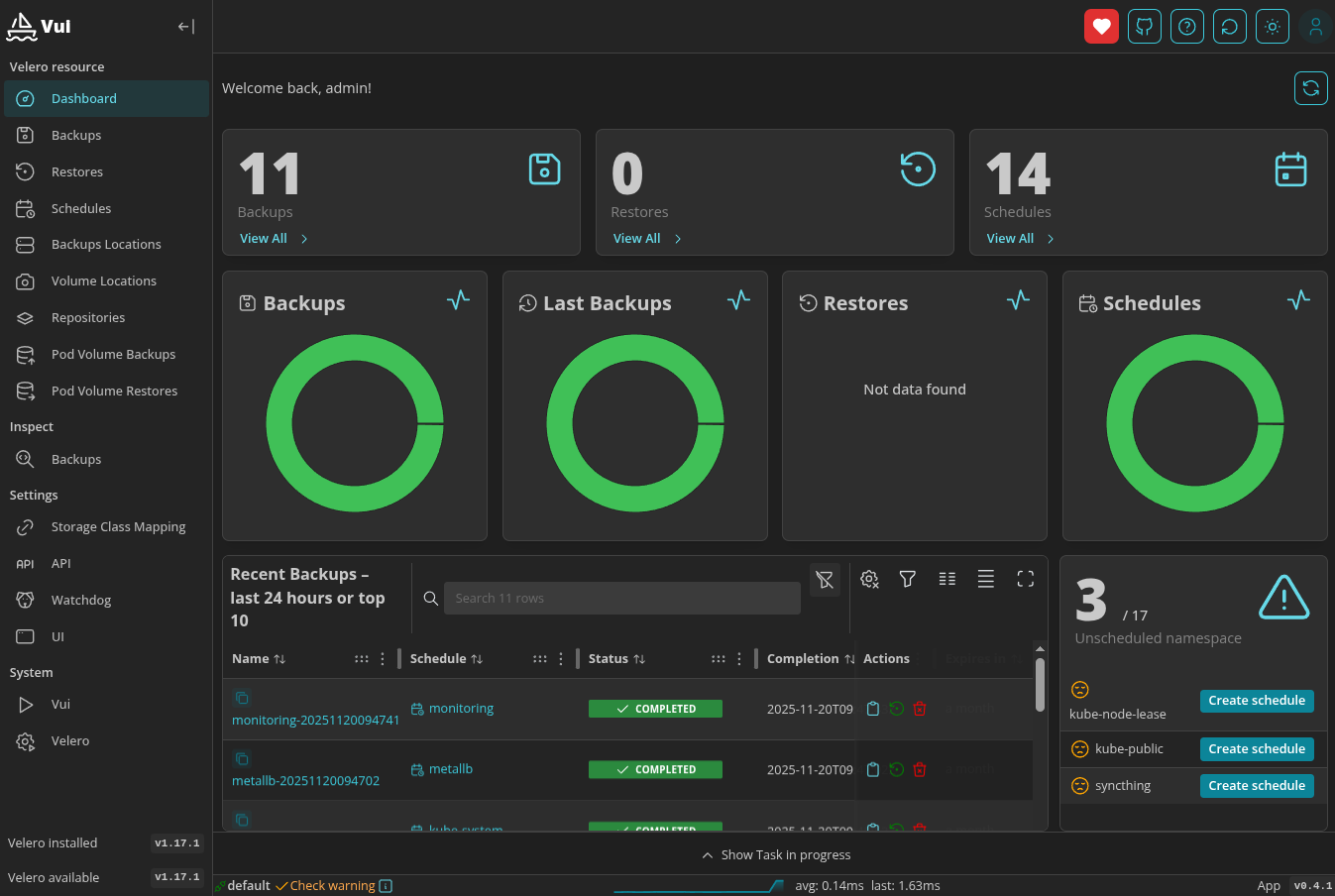Open the help question mark icon
The width and height of the screenshot is (1335, 896).
1186,27
